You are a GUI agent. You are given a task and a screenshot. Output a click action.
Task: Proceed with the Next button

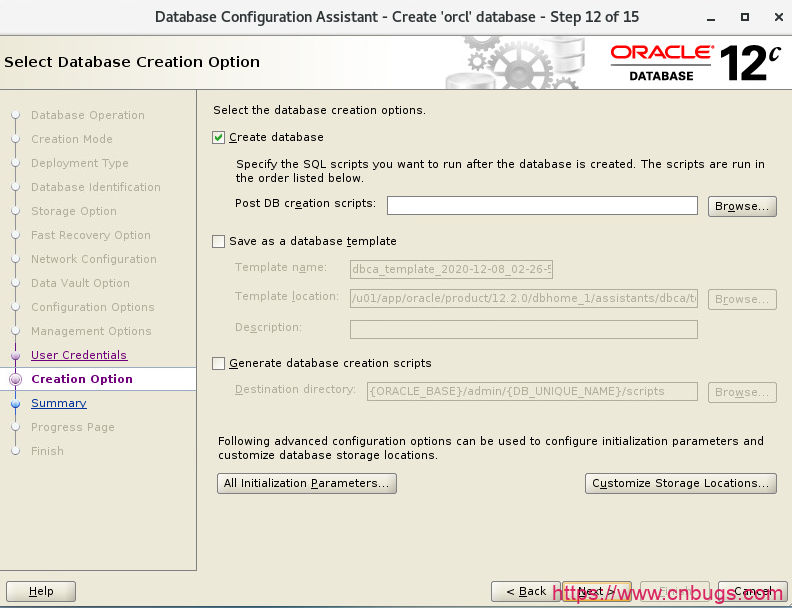point(596,591)
